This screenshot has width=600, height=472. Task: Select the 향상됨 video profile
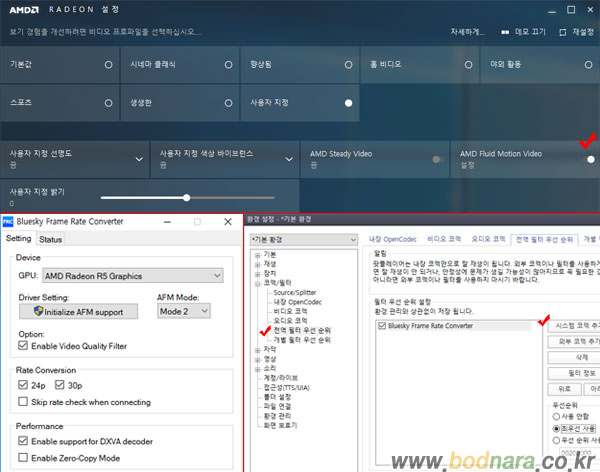click(x=300, y=65)
